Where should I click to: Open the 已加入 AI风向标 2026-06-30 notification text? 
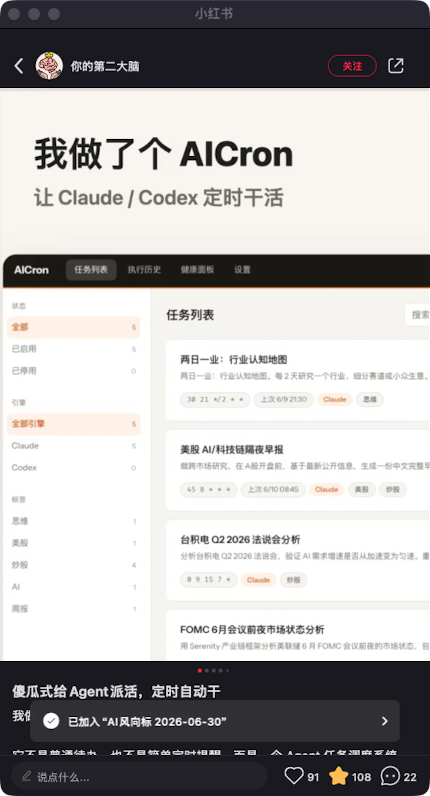point(147,721)
